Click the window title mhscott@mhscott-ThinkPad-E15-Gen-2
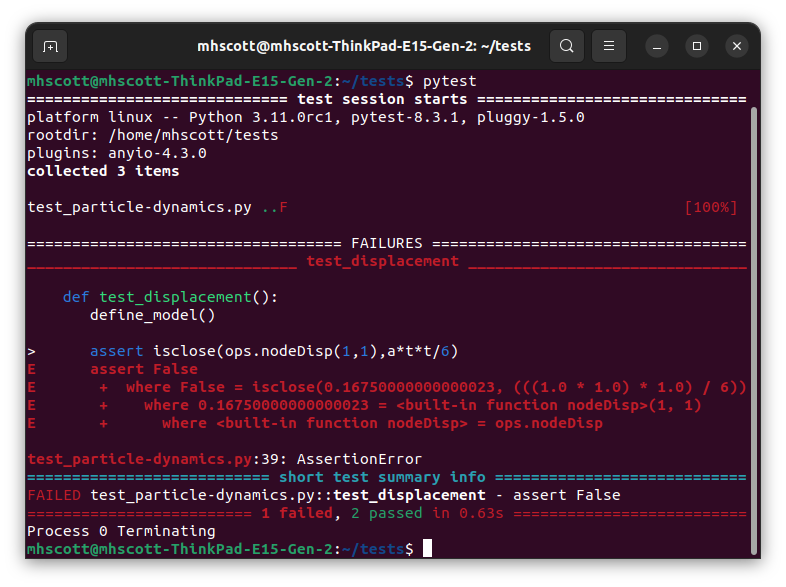Viewport: 786px width, 587px height. pos(363,46)
